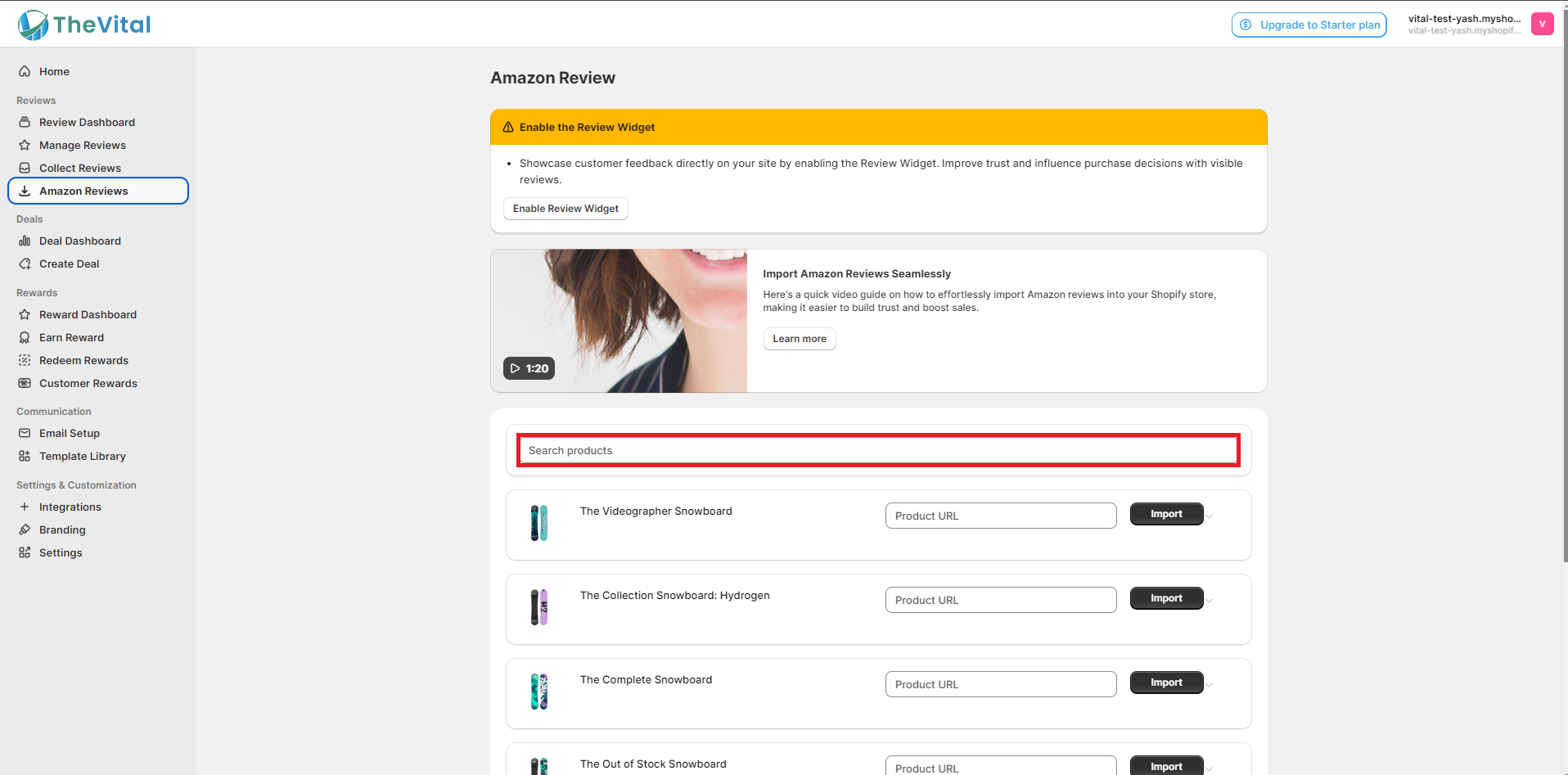
Task: Click the Branding brush icon
Action: tap(25, 529)
